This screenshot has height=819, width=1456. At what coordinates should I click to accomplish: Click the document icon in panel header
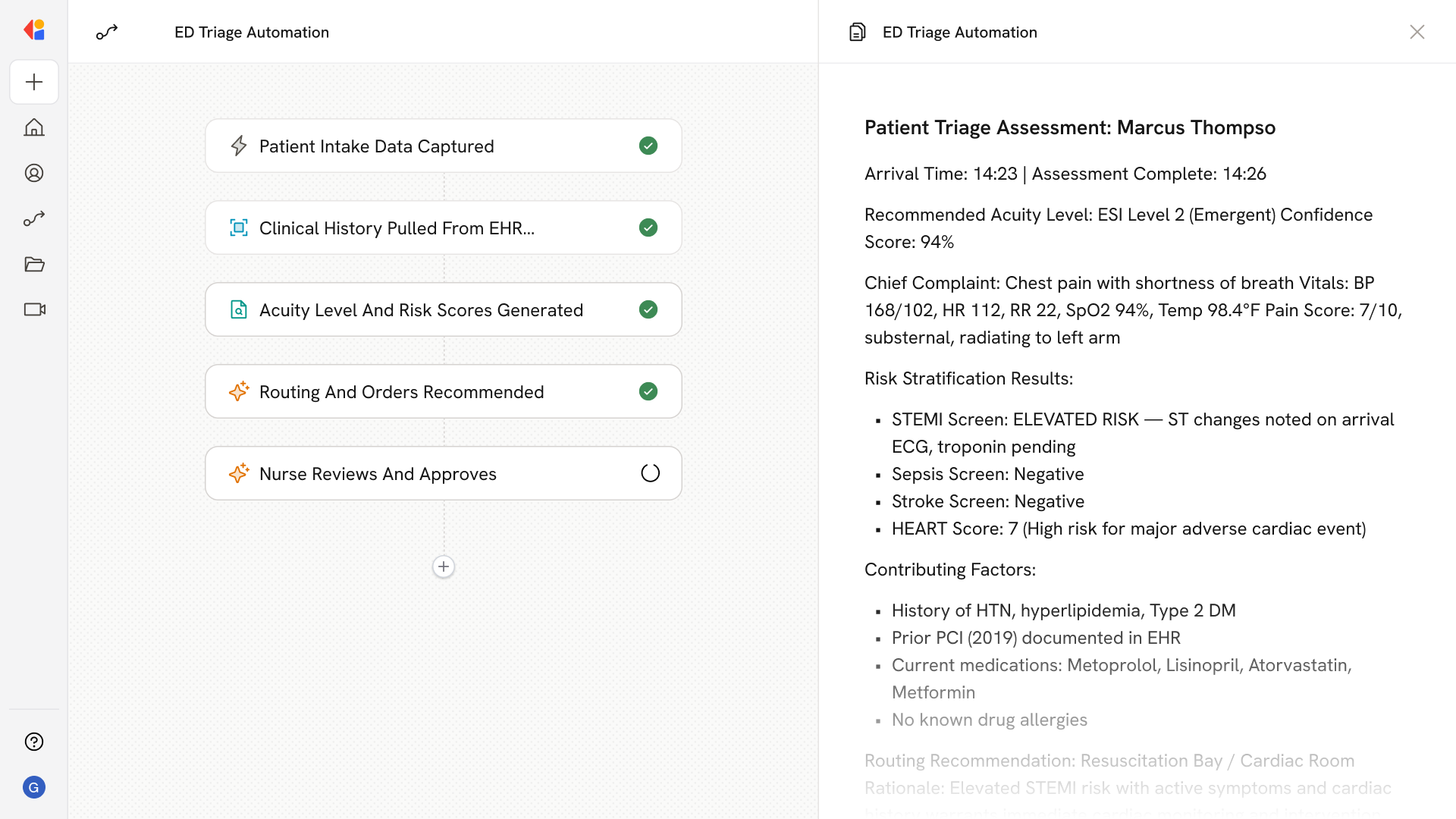(x=857, y=32)
